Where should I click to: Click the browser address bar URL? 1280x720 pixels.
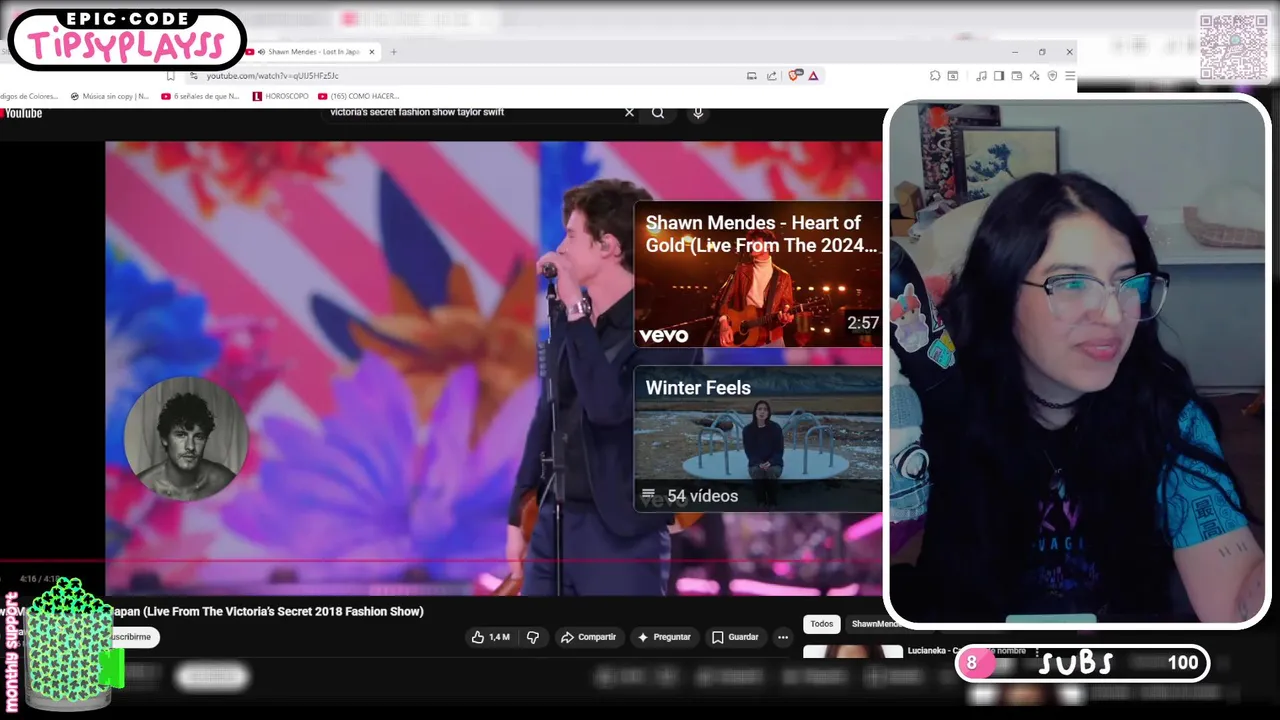[x=273, y=76]
